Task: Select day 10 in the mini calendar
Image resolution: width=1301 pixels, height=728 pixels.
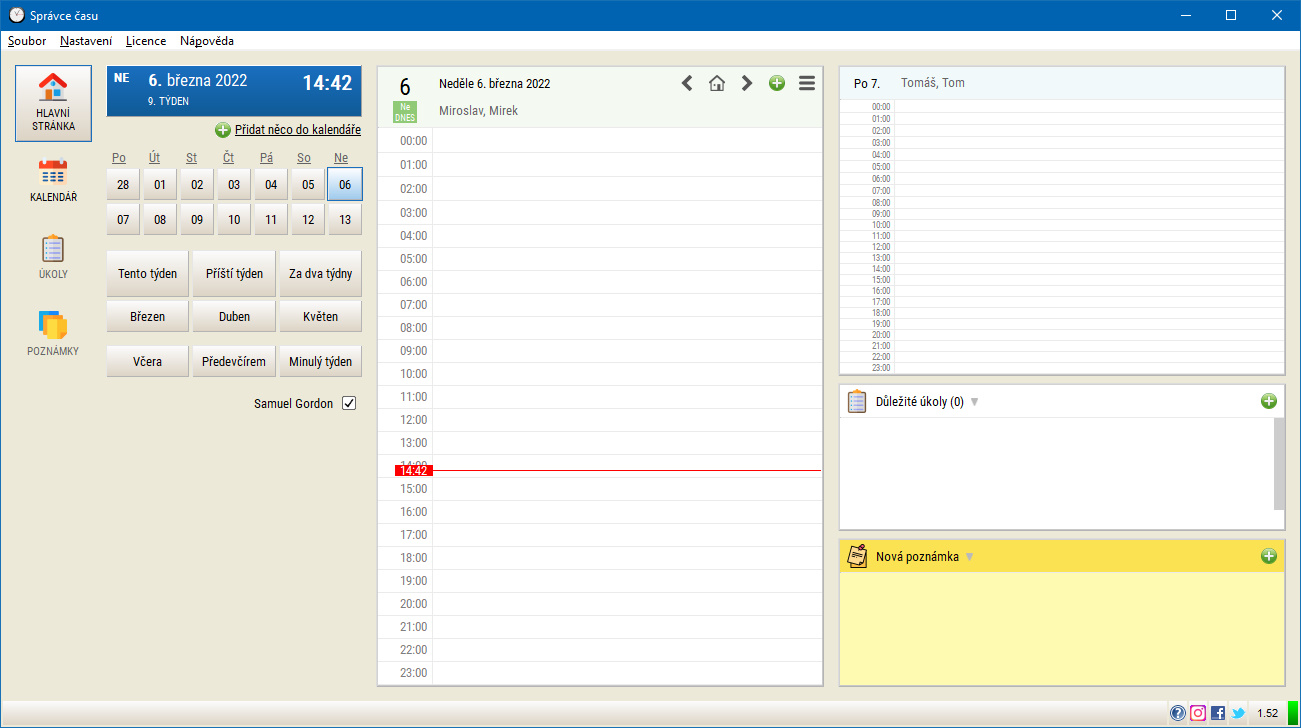Action: click(234, 219)
